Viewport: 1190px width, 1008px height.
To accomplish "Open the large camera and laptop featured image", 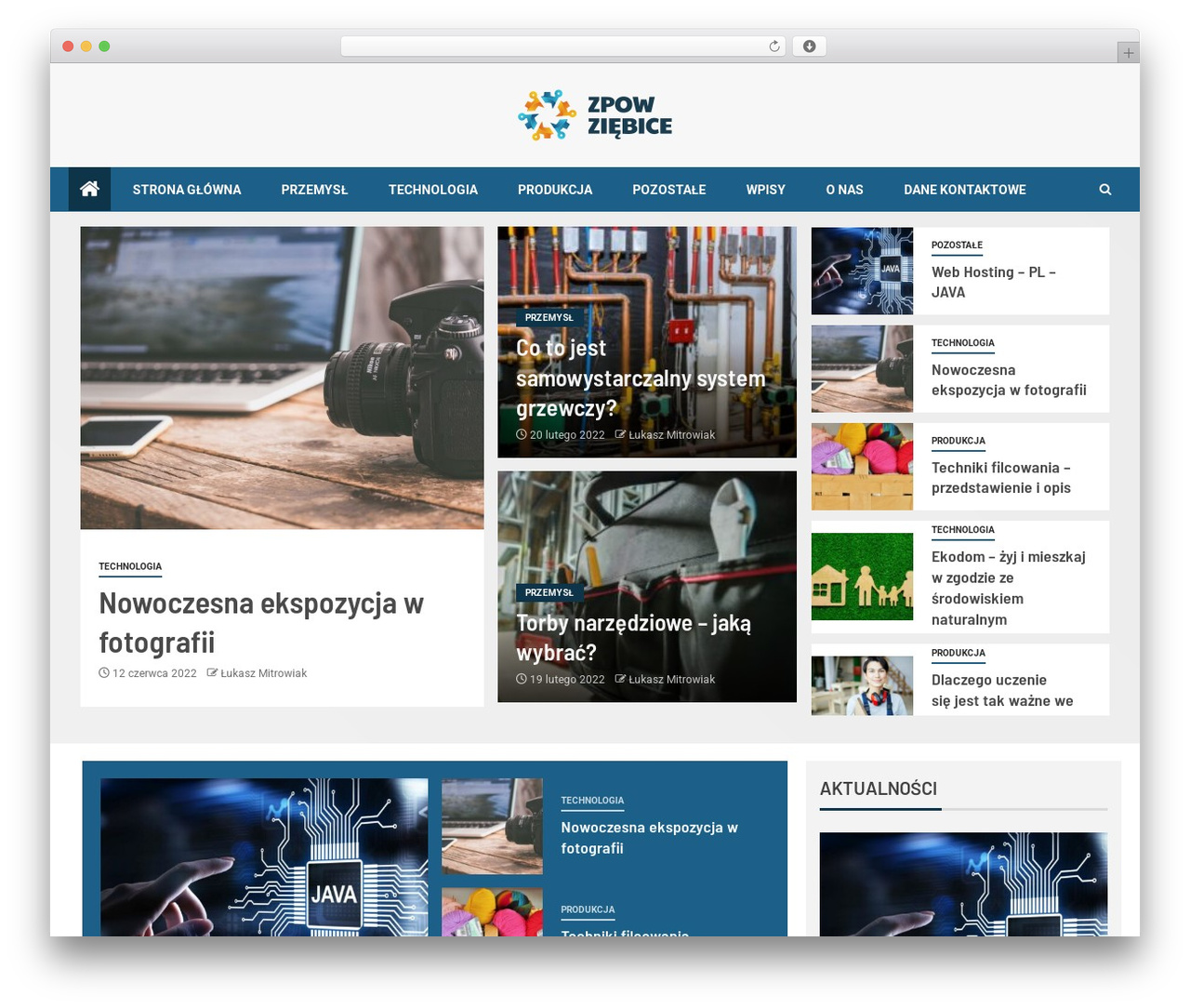I will (x=282, y=378).
